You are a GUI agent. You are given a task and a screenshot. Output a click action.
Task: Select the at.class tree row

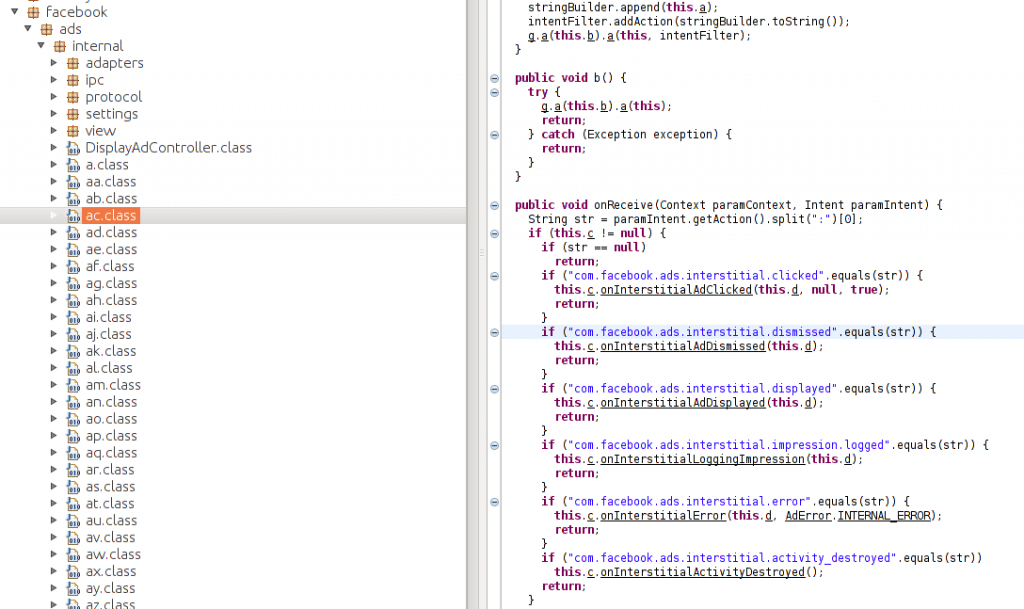click(233, 504)
